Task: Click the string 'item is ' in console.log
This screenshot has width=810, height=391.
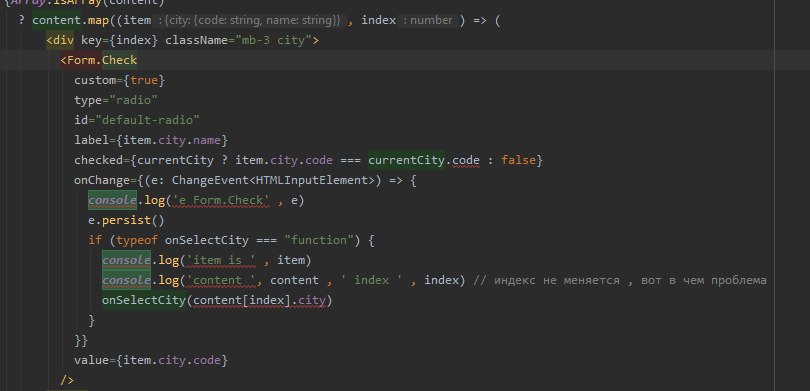Action: [221, 260]
